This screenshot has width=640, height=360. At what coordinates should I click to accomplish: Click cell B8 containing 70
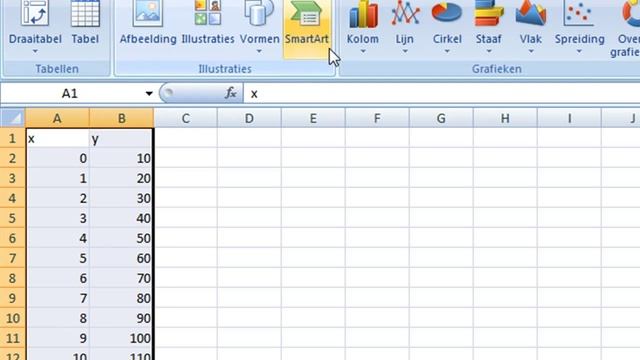click(121, 278)
